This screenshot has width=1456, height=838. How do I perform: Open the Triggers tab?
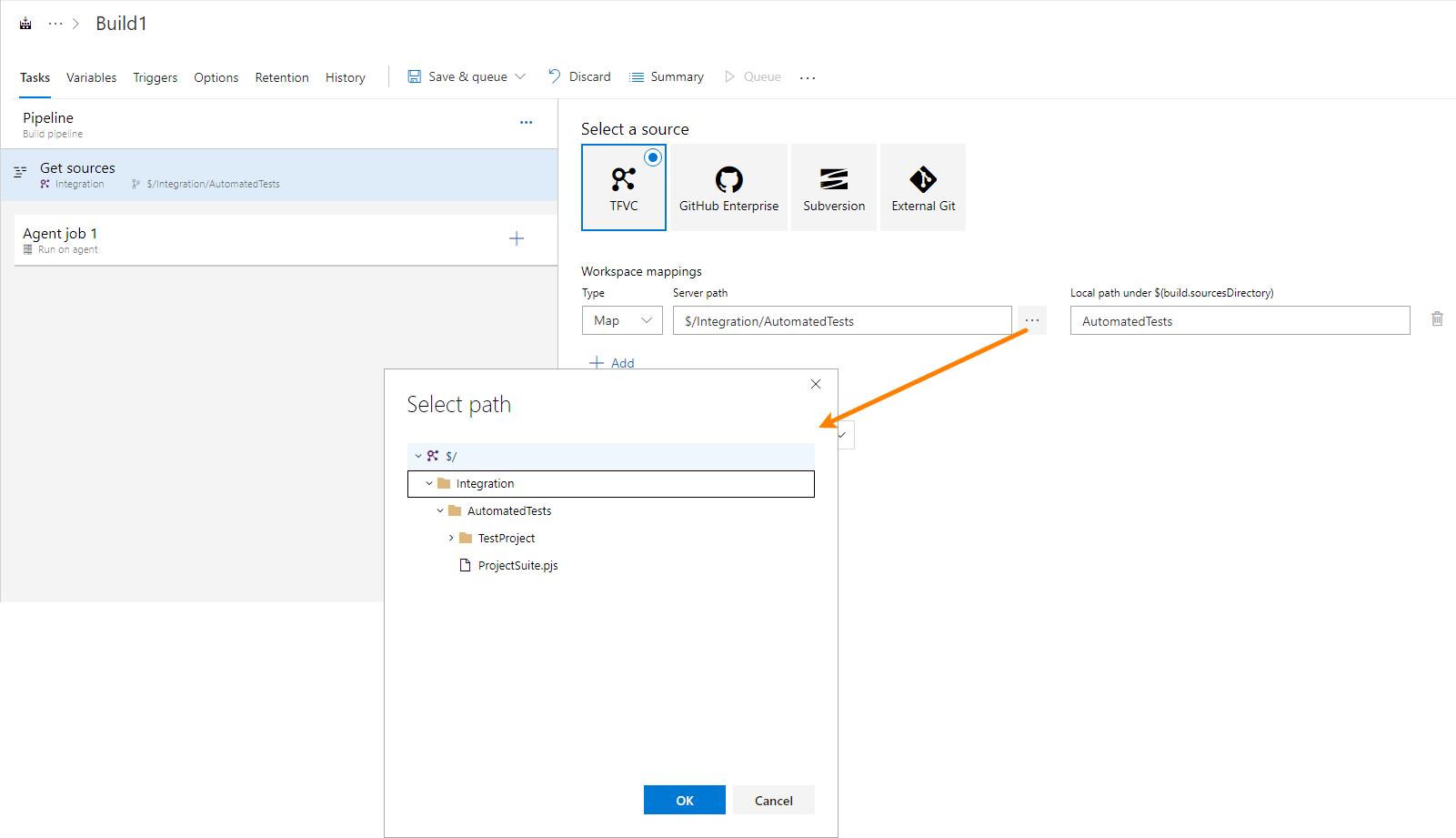point(155,77)
